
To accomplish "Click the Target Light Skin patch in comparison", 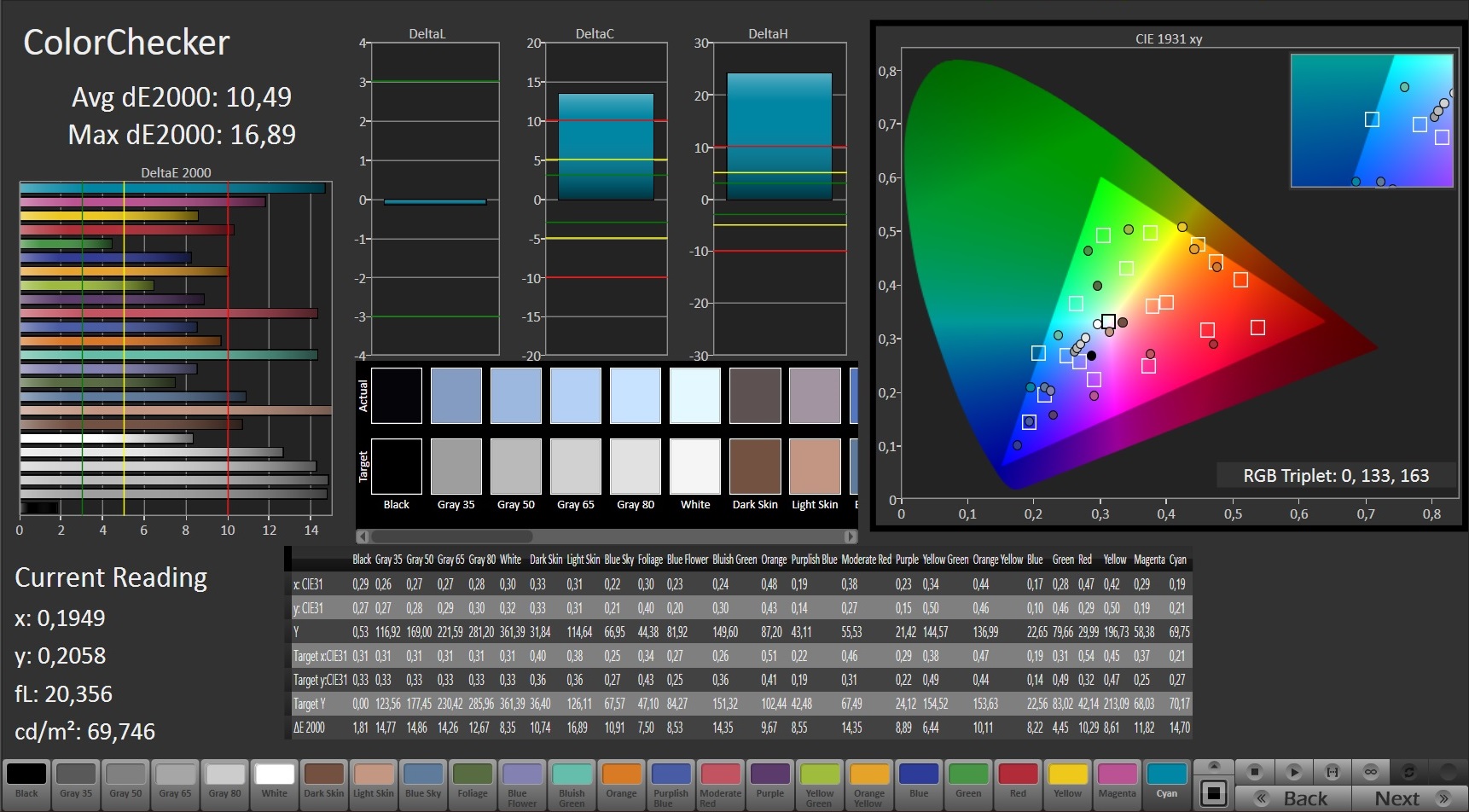I will [x=815, y=467].
